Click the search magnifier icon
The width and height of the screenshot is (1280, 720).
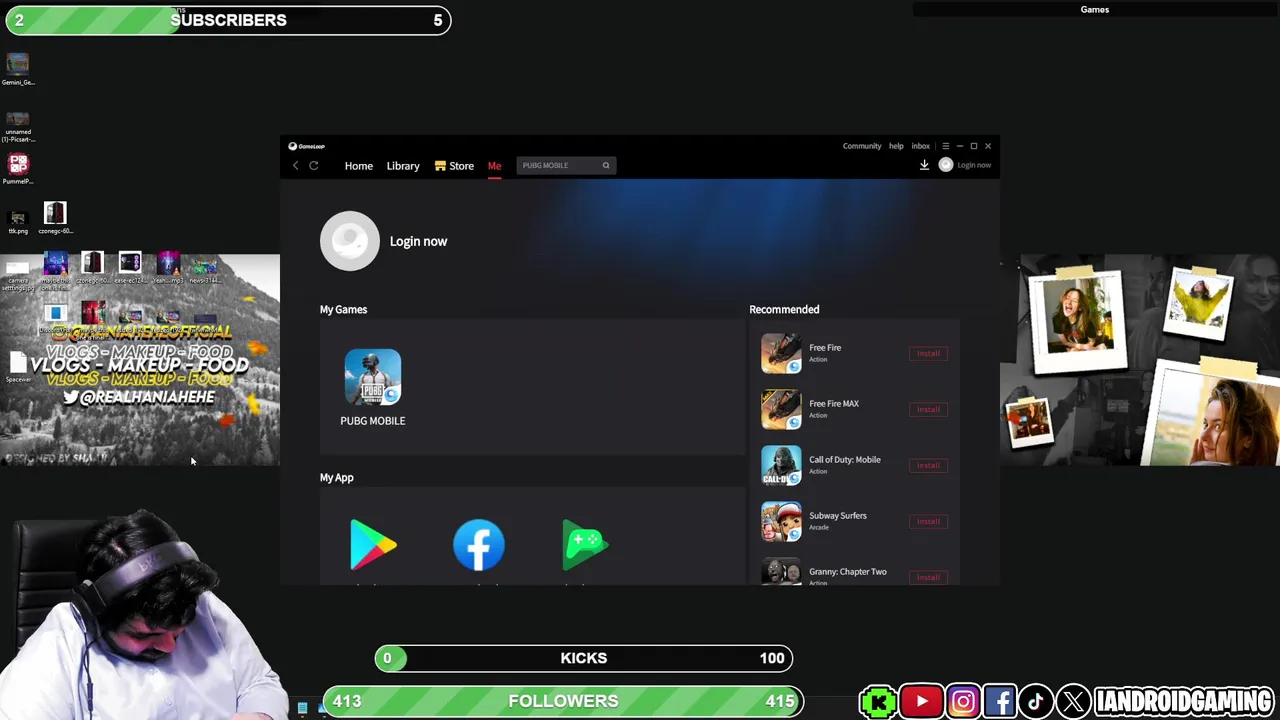[606, 166]
